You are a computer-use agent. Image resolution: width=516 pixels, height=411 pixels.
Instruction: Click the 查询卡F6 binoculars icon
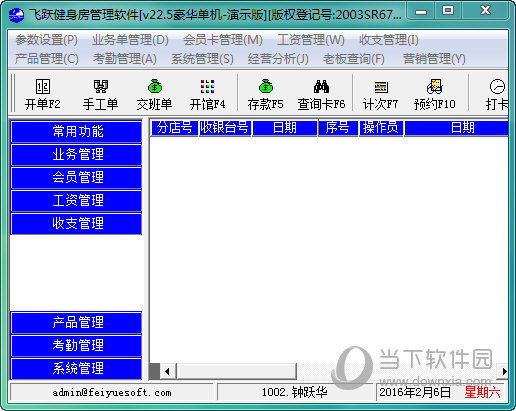coord(321,87)
